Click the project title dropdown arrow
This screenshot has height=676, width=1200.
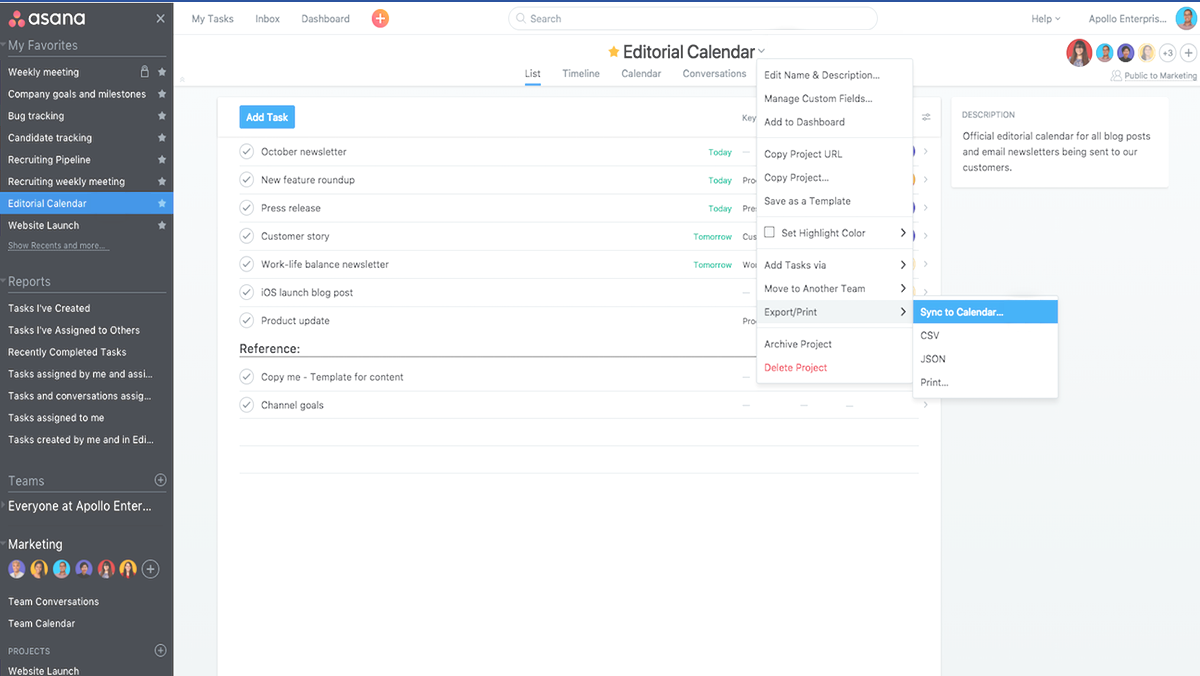tap(762, 52)
